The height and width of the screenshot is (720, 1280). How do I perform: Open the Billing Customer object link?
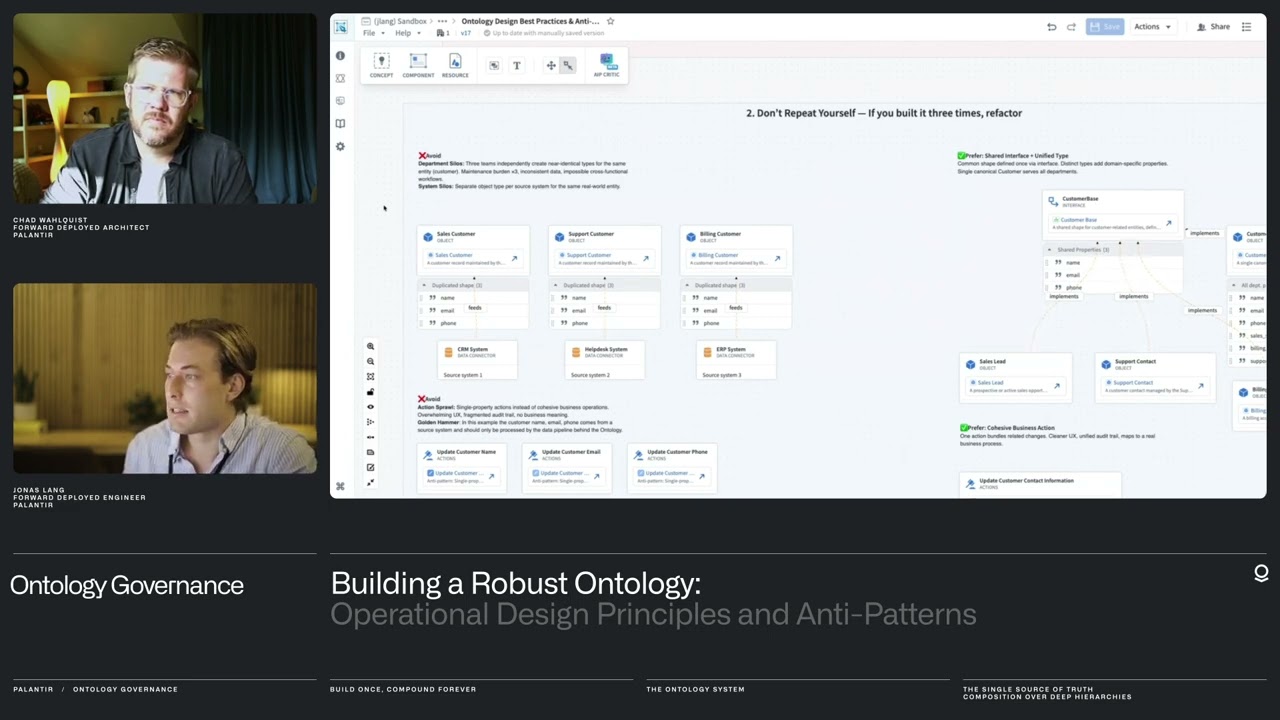777,259
